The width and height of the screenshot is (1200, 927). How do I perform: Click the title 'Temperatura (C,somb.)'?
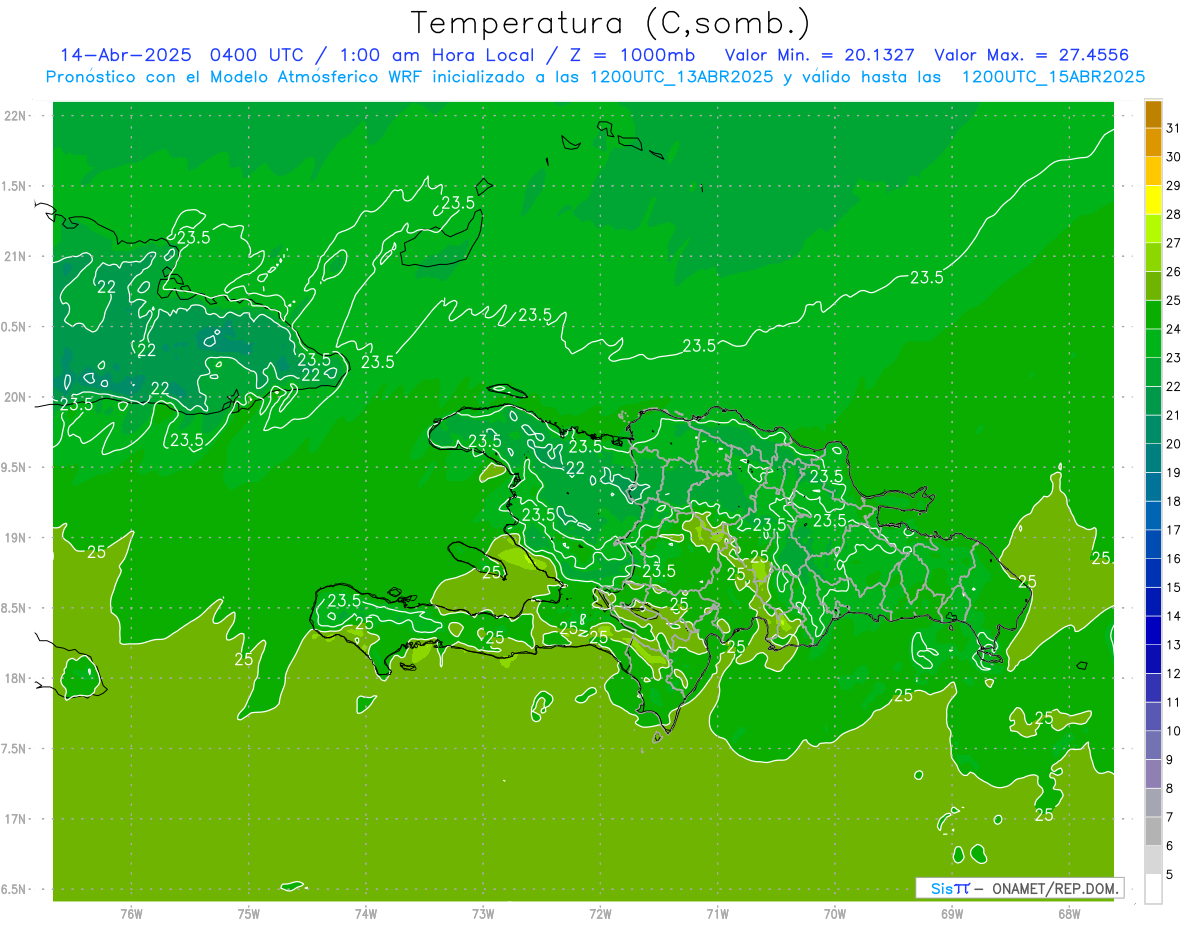611,23
